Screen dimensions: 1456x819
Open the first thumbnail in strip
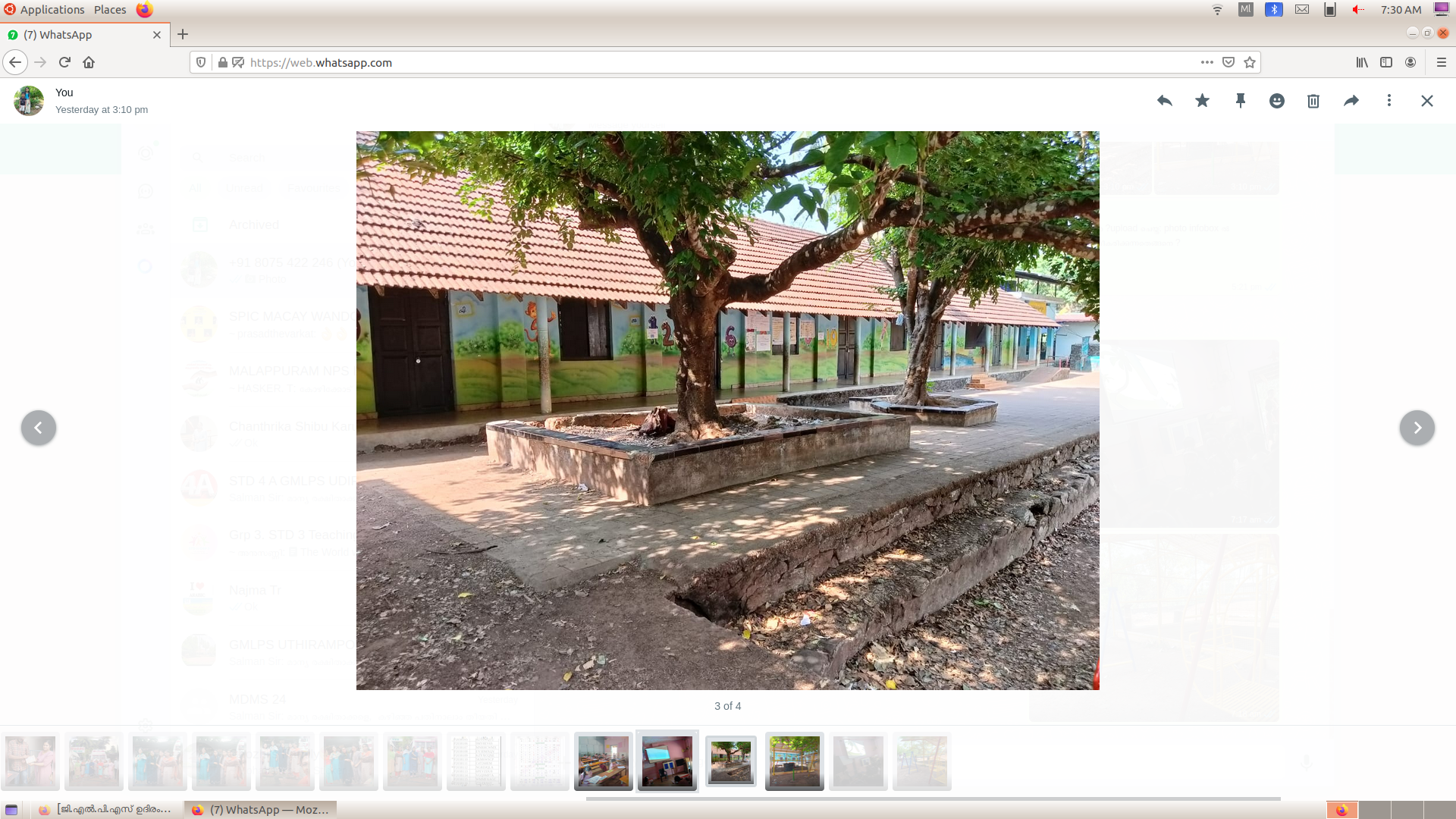(x=30, y=761)
